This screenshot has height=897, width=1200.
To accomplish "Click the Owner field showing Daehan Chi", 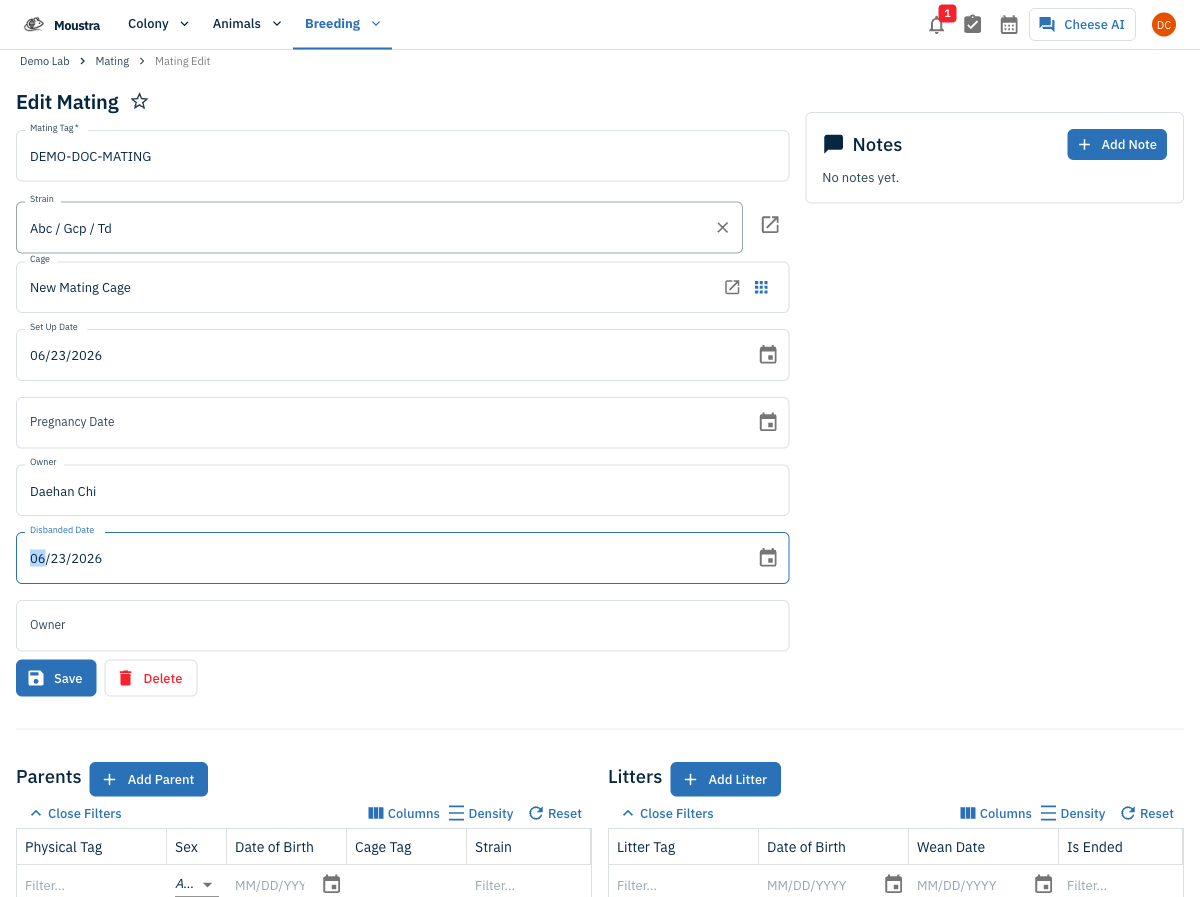I will 402,490.
